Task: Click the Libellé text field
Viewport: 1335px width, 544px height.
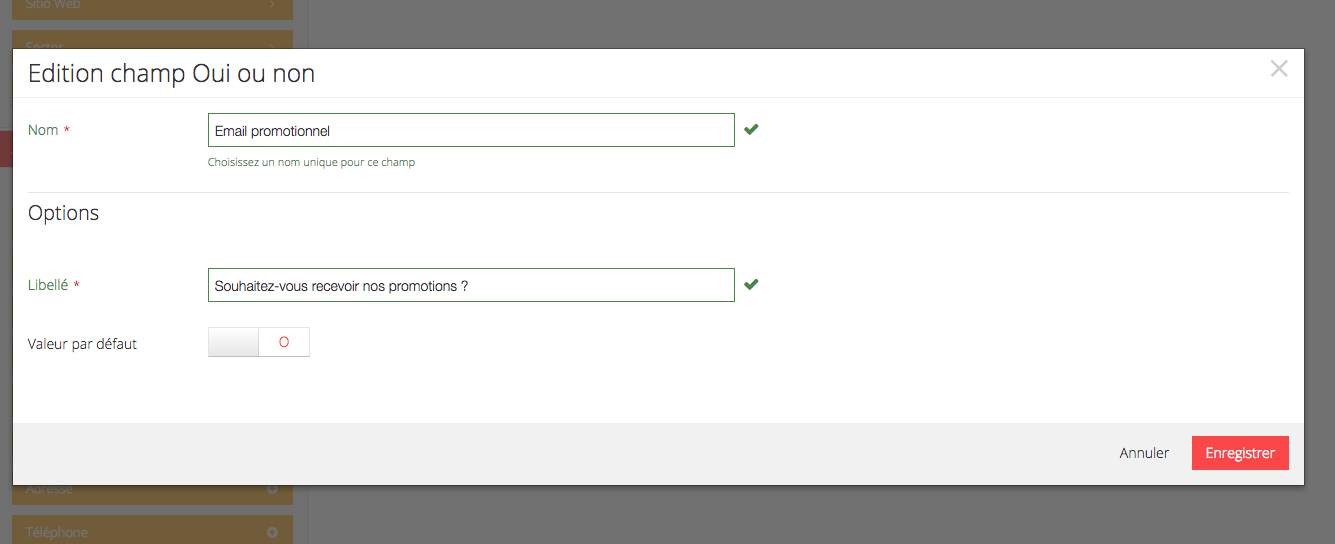Action: pyautogui.click(x=471, y=285)
